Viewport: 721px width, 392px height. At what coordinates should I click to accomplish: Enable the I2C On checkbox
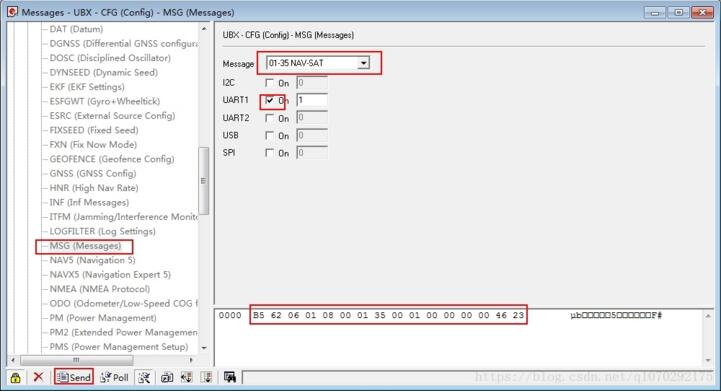(269, 83)
